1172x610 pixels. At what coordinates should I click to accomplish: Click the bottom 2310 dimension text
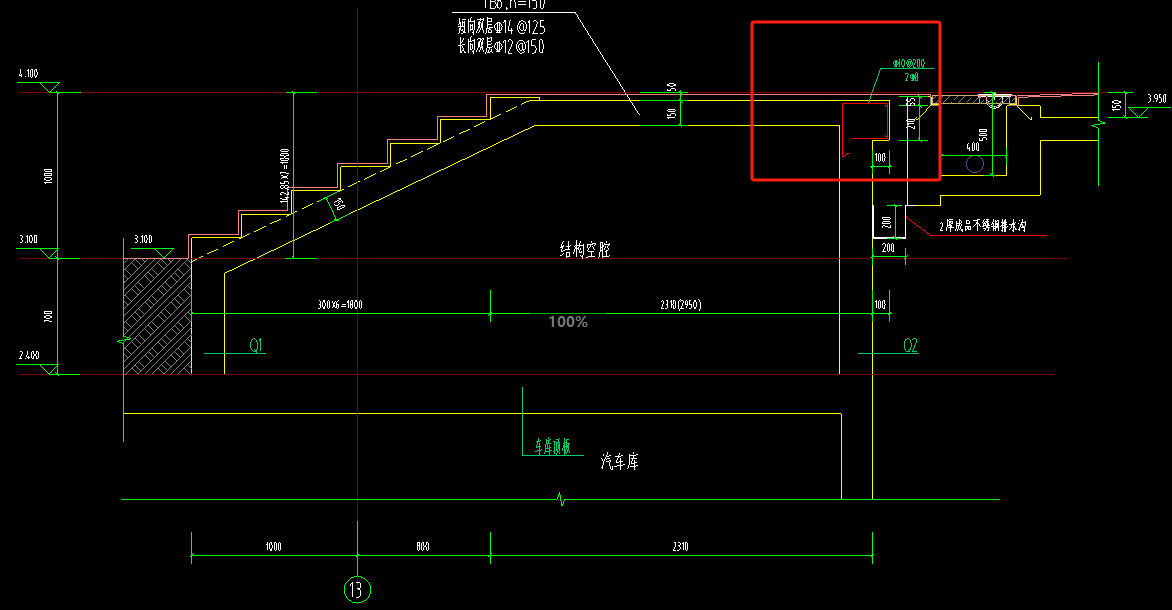pyautogui.click(x=680, y=546)
